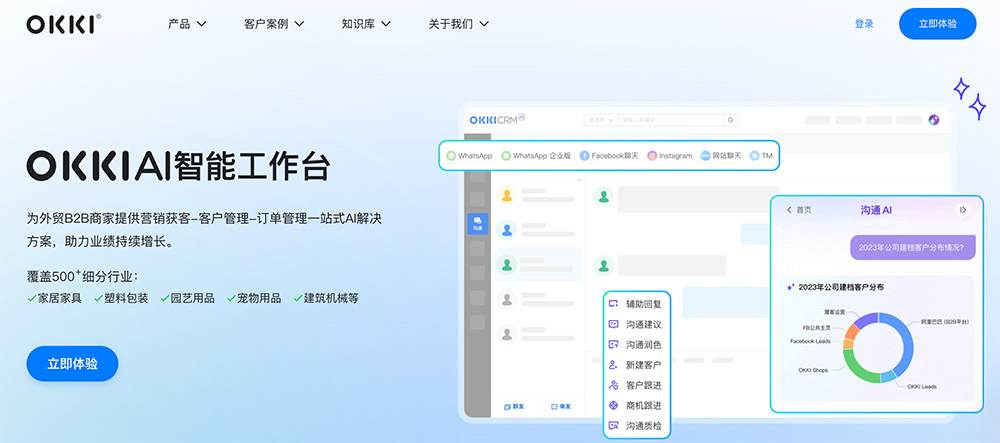Viewport: 1000px width, 443px height.
Task: Select the 沟通 sidebar icon
Action: tap(478, 224)
